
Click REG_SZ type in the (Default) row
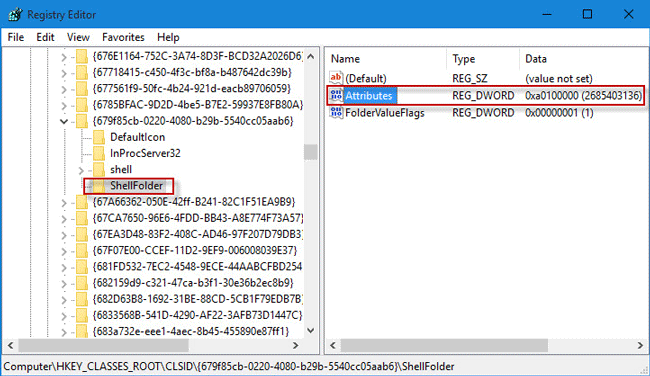[x=470, y=78]
